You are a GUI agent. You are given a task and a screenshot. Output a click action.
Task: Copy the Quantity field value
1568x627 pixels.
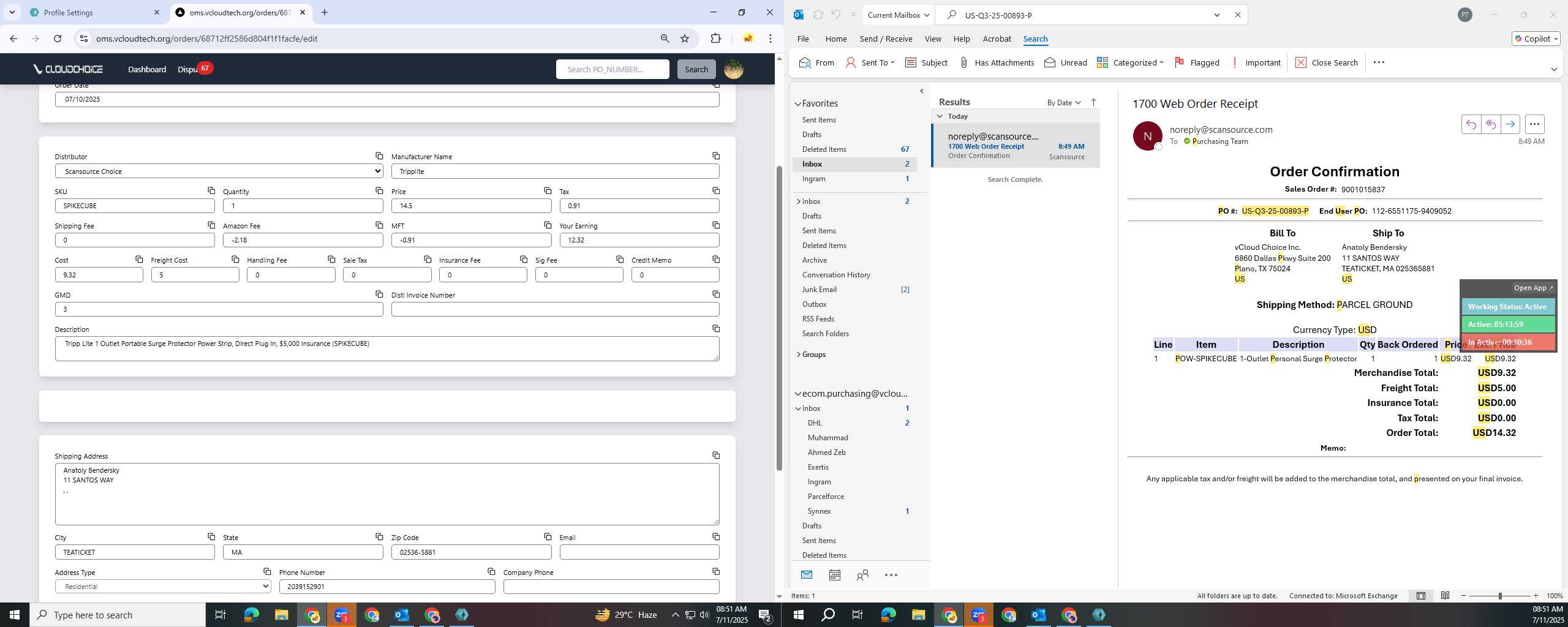click(379, 191)
